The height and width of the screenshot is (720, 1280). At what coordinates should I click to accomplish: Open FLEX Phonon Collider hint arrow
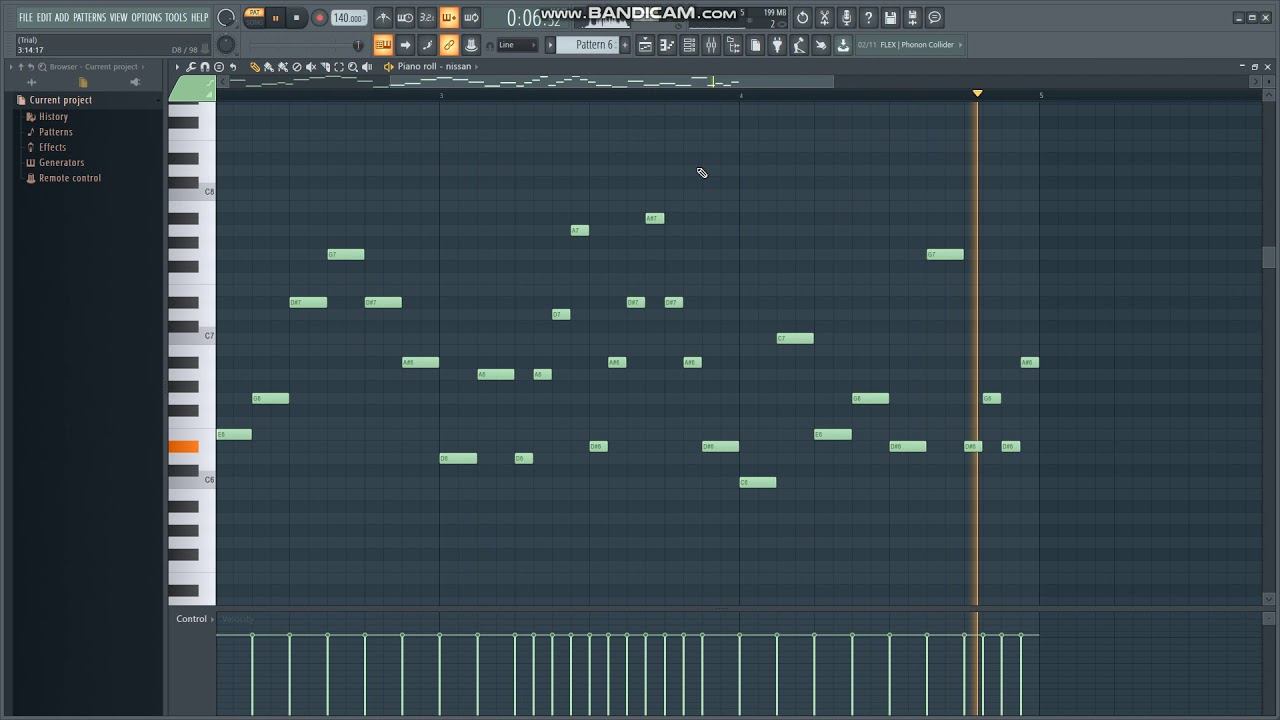coord(961,45)
